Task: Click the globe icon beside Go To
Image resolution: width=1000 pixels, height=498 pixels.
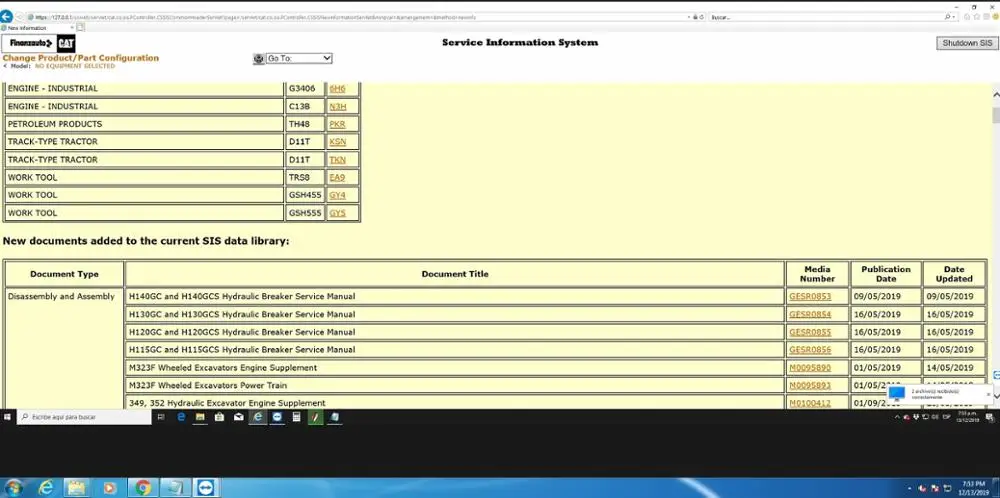Action: coord(258,59)
